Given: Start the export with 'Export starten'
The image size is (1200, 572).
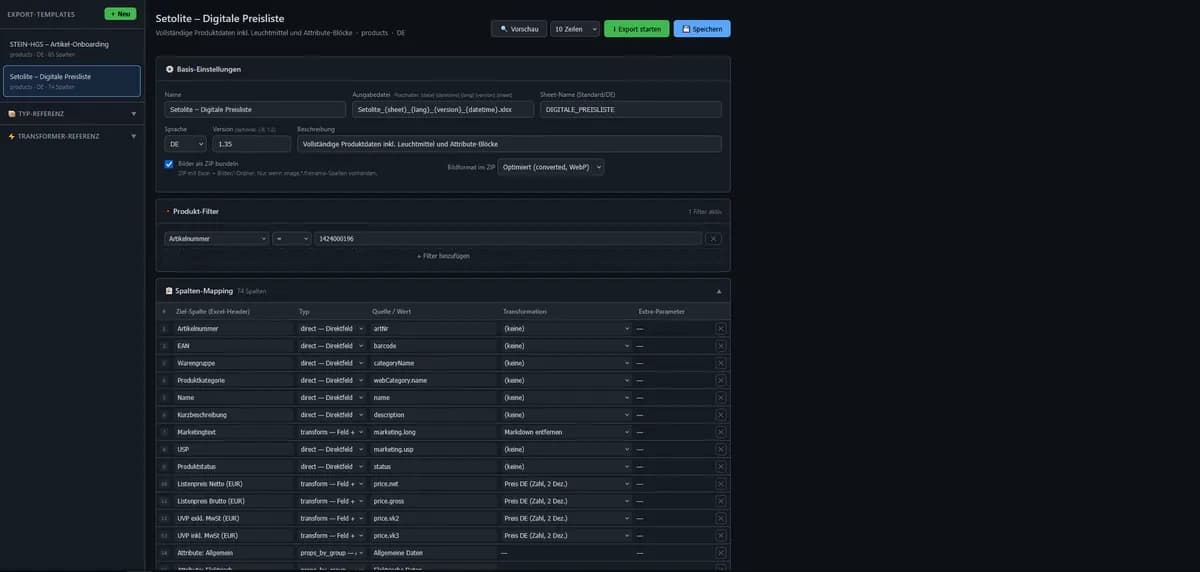Looking at the screenshot, I should (x=637, y=29).
